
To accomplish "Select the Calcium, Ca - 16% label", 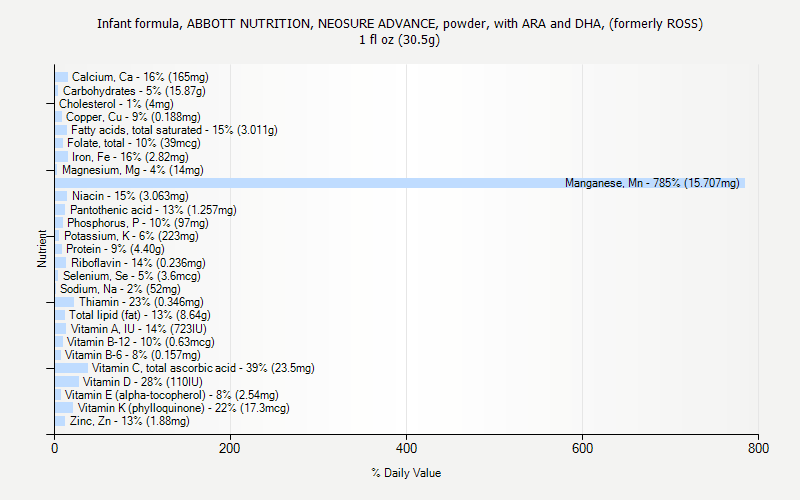I will pos(140,77).
